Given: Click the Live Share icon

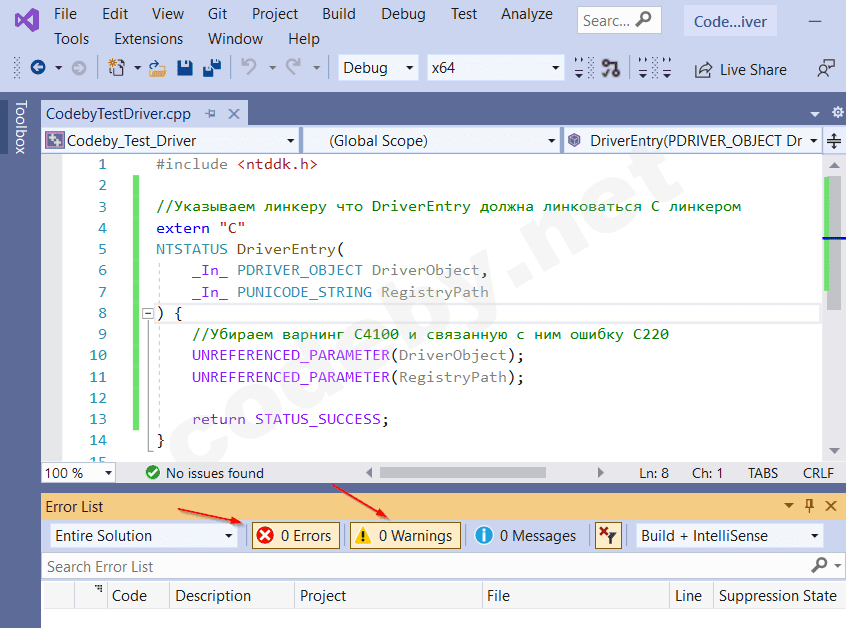Looking at the screenshot, I should tap(704, 69).
